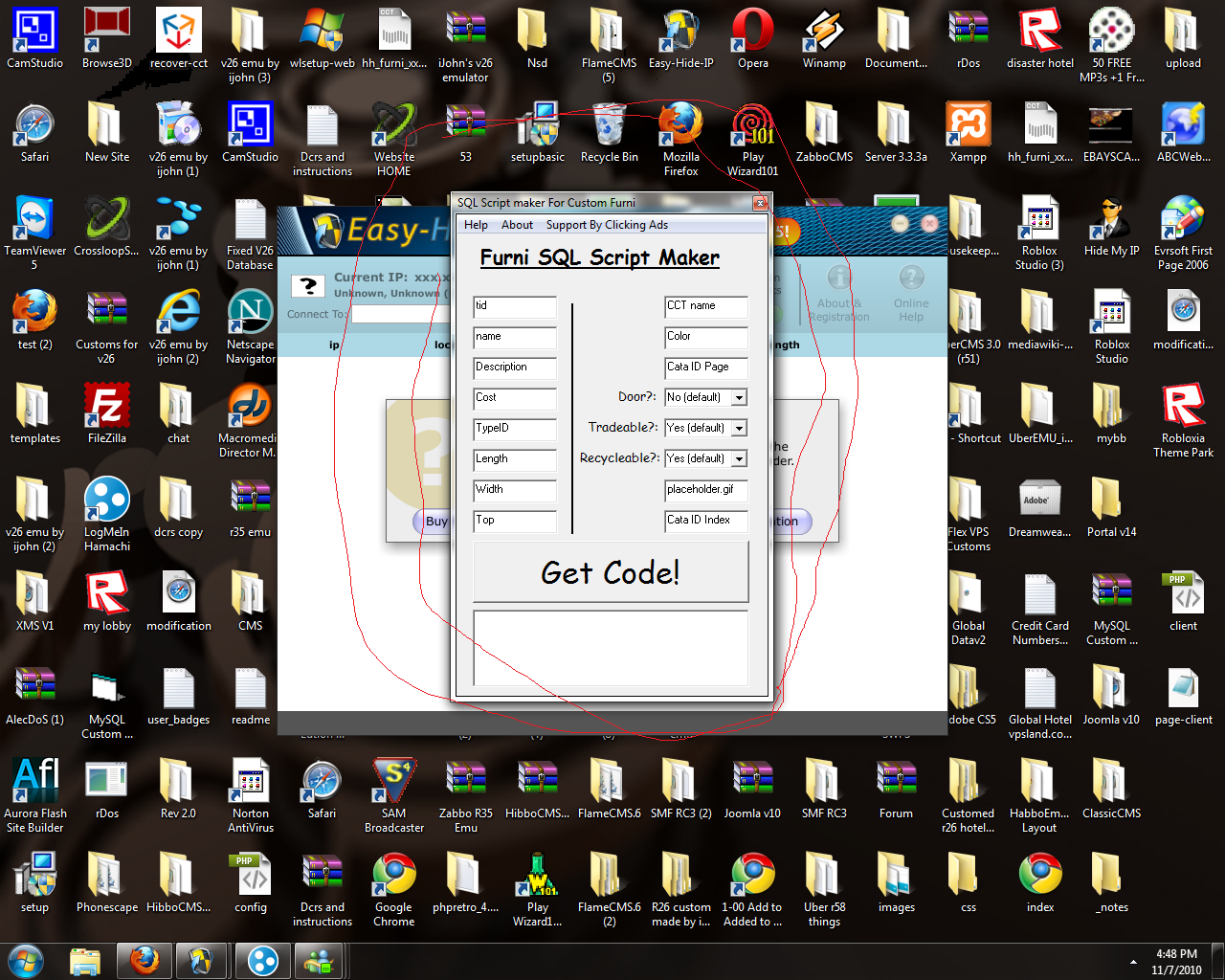Click the generated code output text box
Screen dimensions: 1225x980
coord(611,648)
